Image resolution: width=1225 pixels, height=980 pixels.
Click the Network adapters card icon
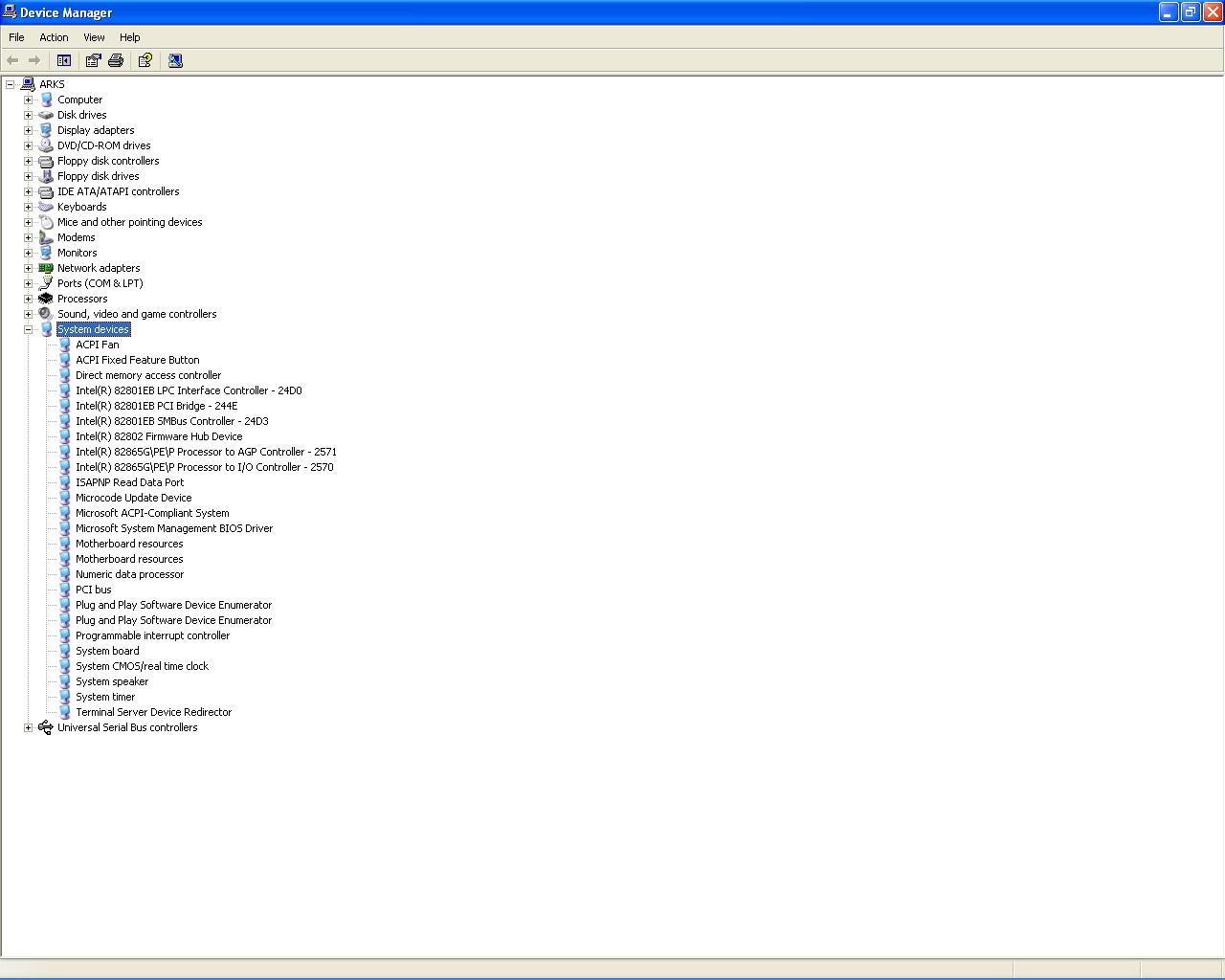pyautogui.click(x=46, y=268)
